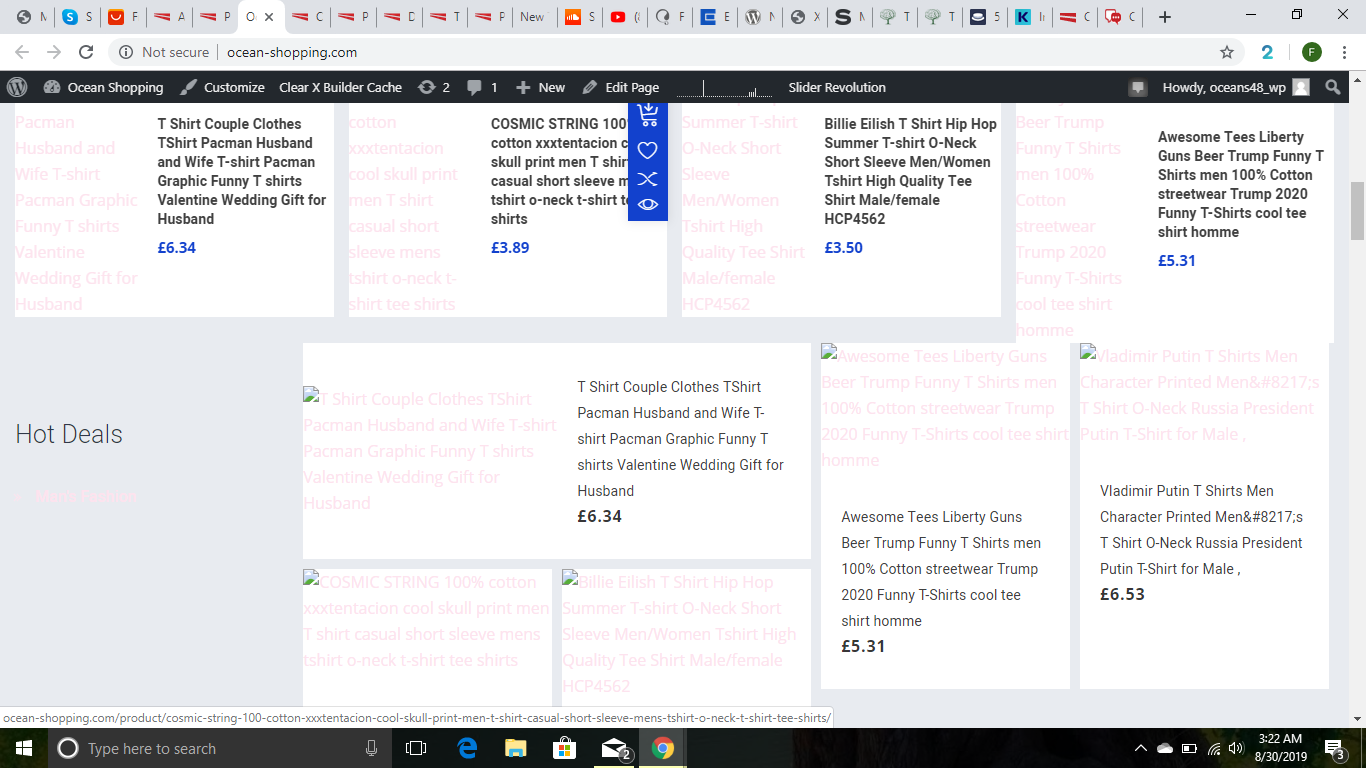Click the add-to-cart icon on the Cosmic String product
This screenshot has height=768, width=1366.
point(647,115)
